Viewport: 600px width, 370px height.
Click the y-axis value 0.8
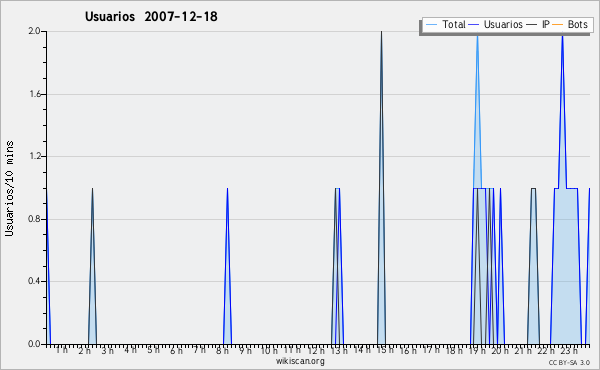[34, 219]
